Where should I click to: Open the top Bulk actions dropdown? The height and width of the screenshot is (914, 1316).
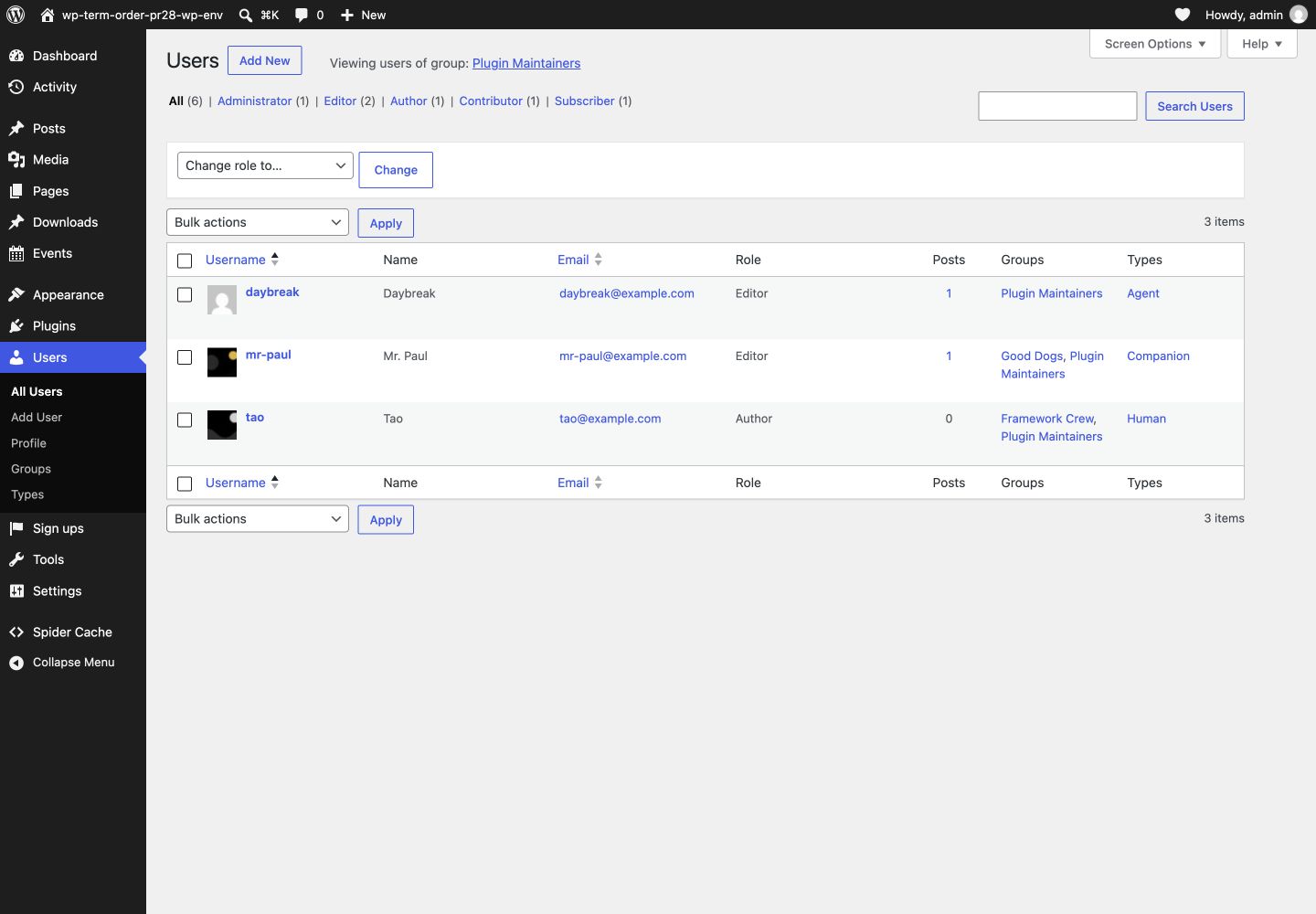click(258, 222)
